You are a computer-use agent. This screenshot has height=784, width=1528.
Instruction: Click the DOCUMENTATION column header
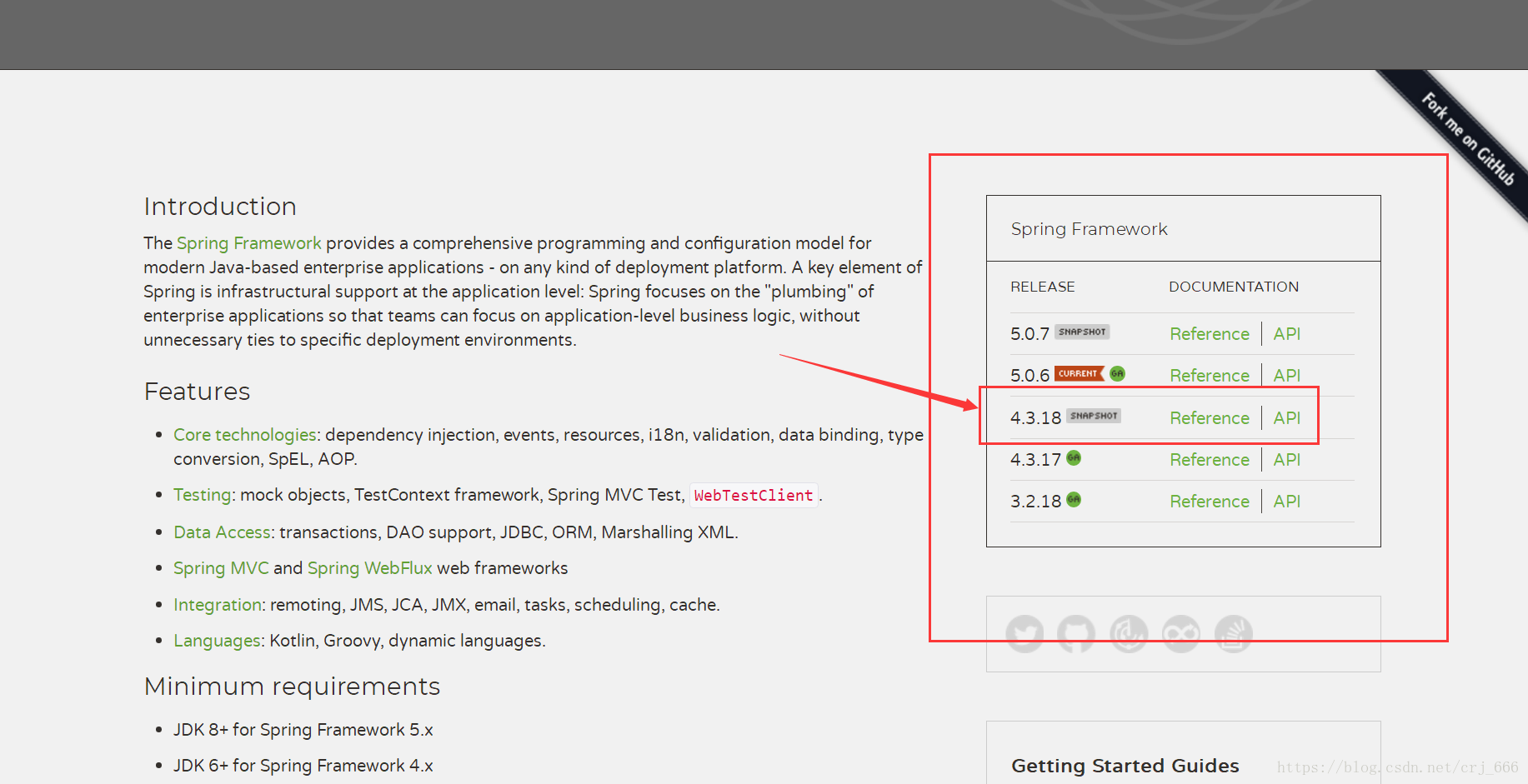click(1234, 287)
